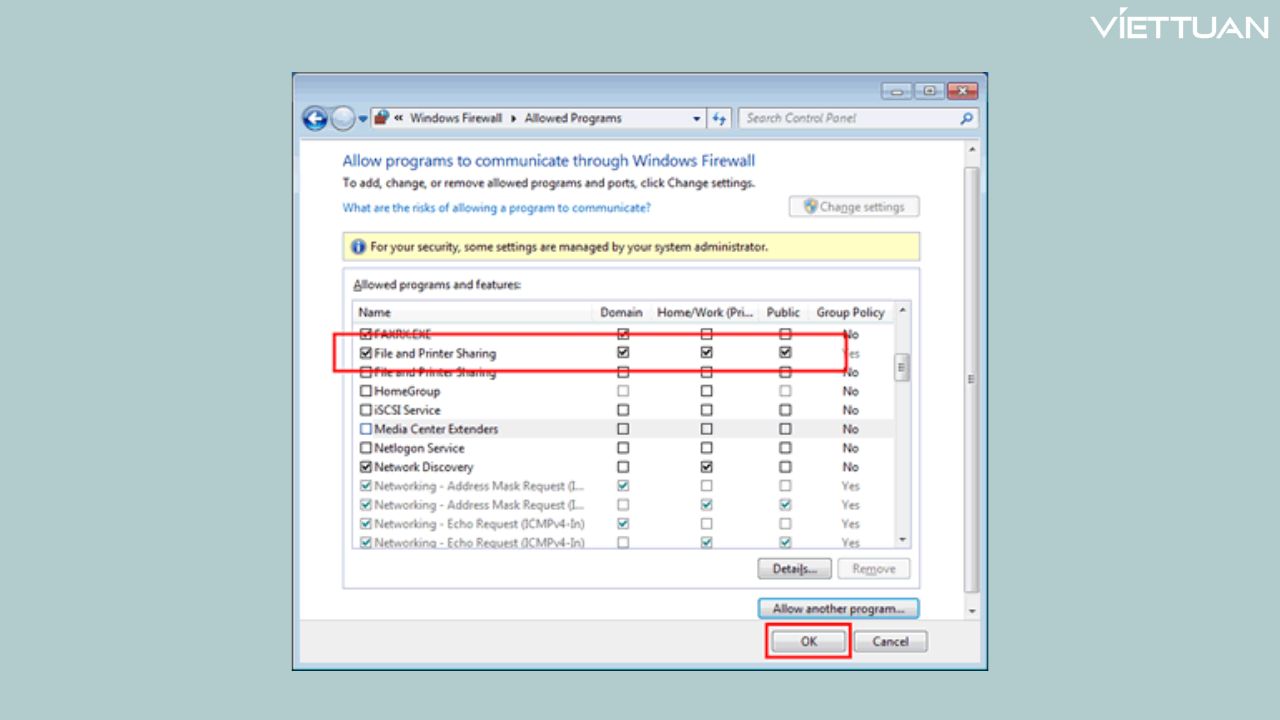Click the Group Policy column header
Viewport: 1280px width, 720px height.
[x=850, y=312]
